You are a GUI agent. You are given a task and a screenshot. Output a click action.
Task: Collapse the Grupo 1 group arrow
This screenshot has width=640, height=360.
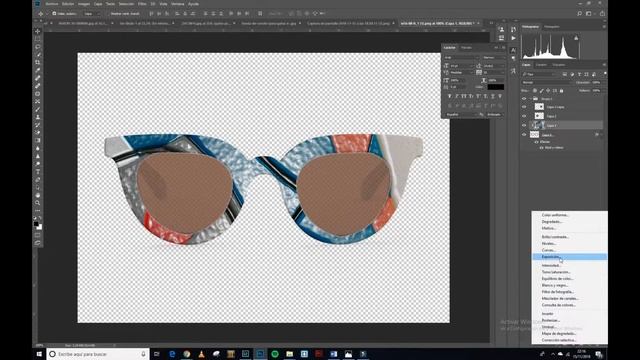[x=530, y=99]
